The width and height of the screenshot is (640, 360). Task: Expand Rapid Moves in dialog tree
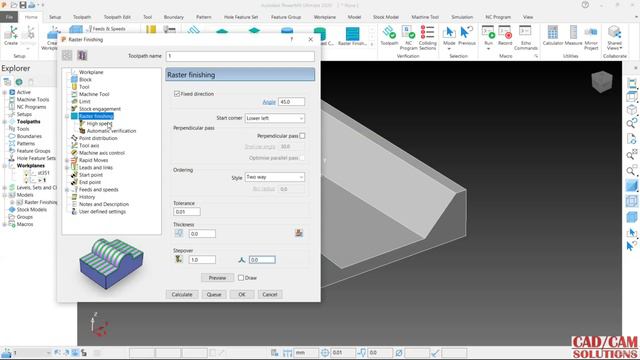click(67, 160)
